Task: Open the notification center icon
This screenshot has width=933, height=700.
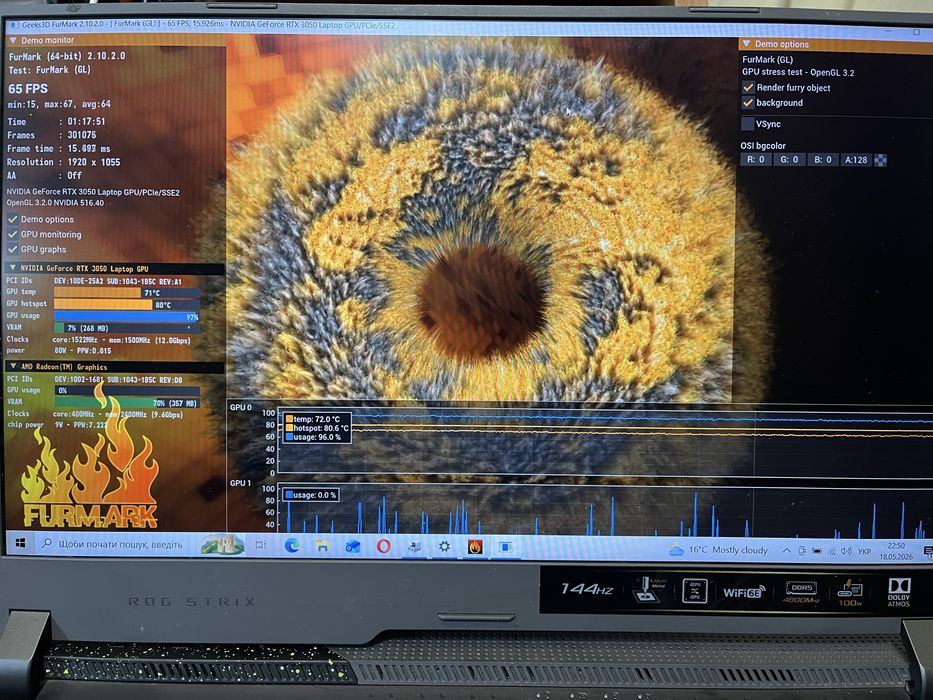Action: coord(928,552)
